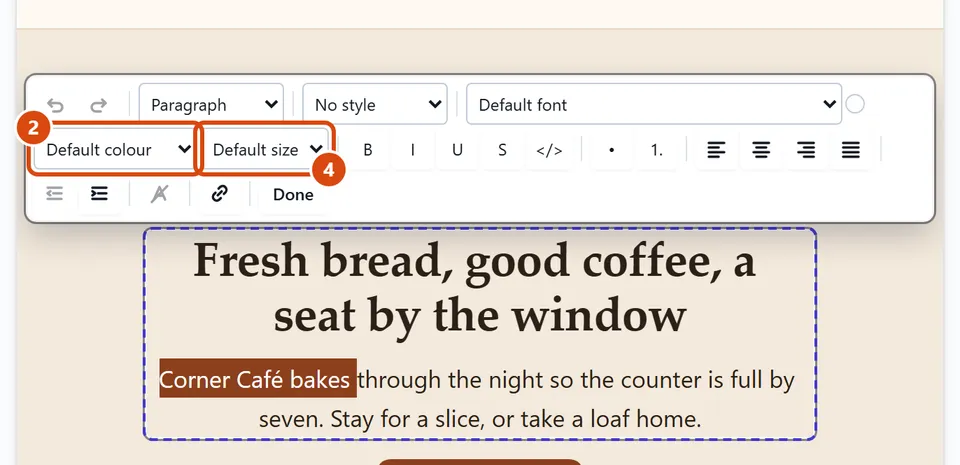The height and width of the screenshot is (465, 960).
Task: Align text right
Action: click(806, 150)
